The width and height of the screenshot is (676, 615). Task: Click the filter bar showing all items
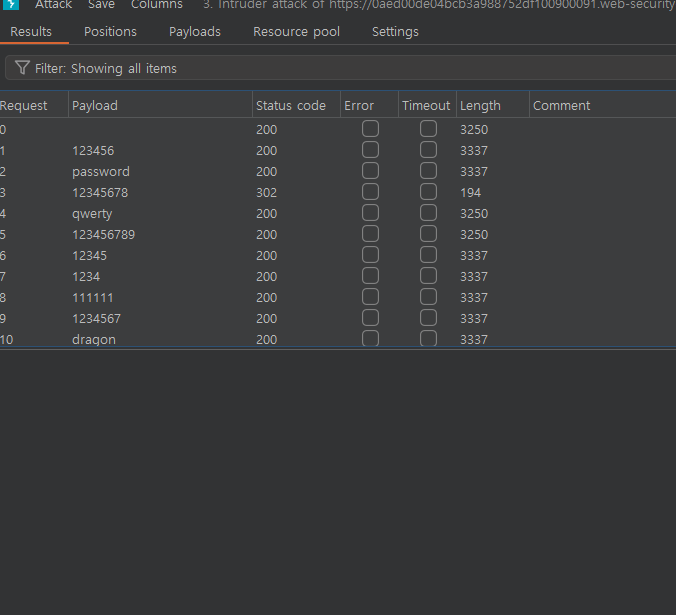point(341,68)
